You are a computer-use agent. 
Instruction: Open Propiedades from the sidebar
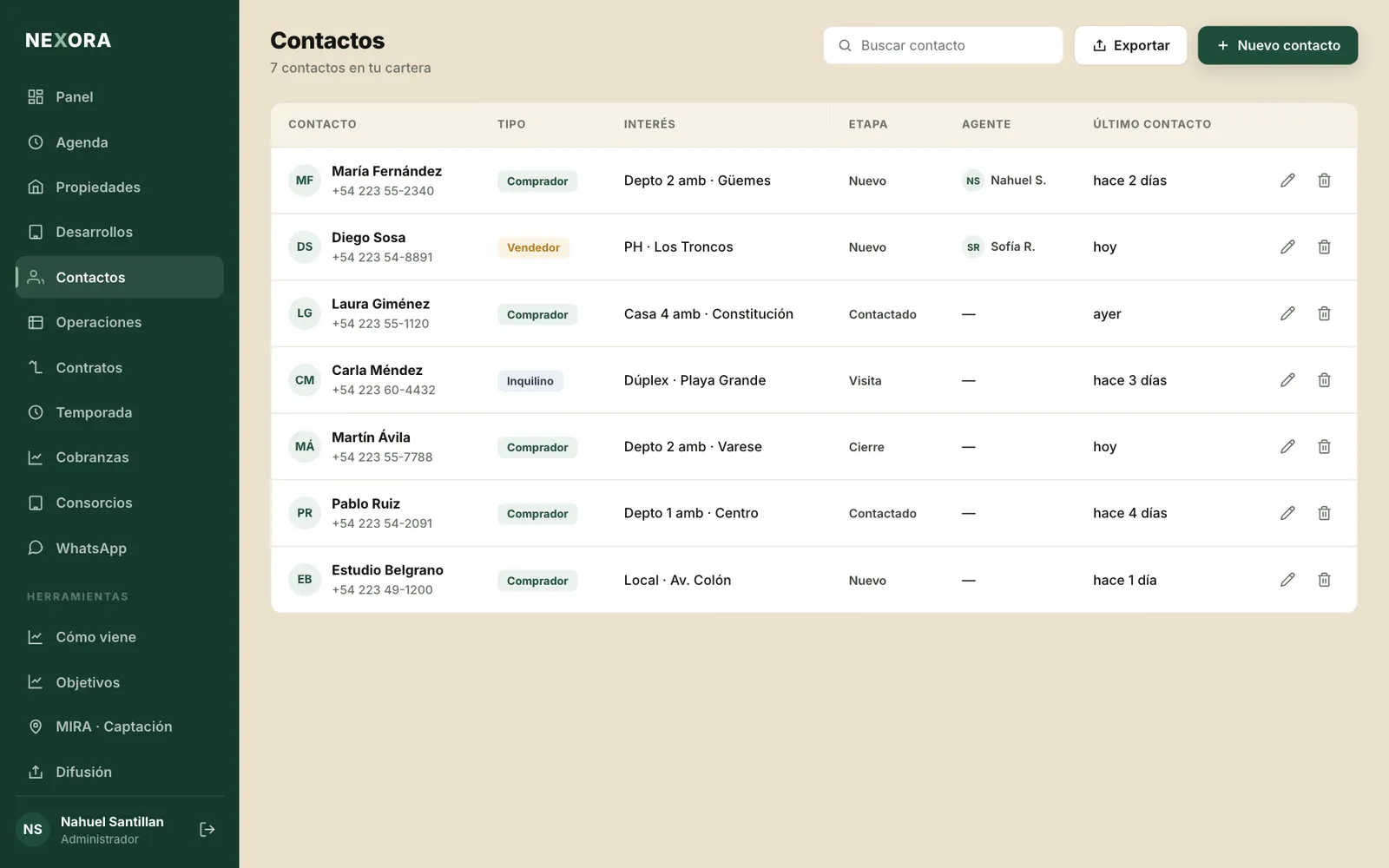click(120, 187)
